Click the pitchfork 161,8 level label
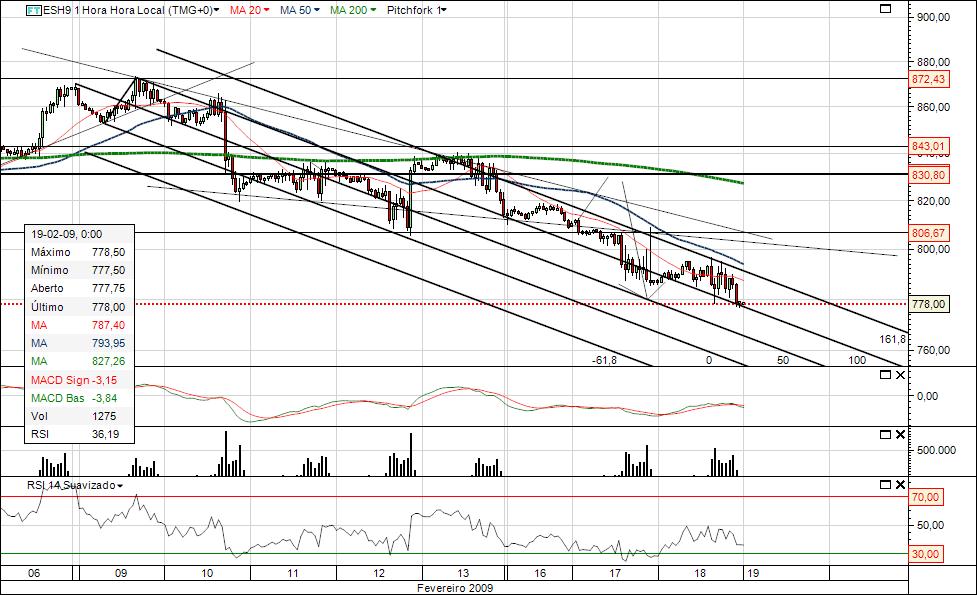This screenshot has width=977, height=595. click(x=893, y=340)
